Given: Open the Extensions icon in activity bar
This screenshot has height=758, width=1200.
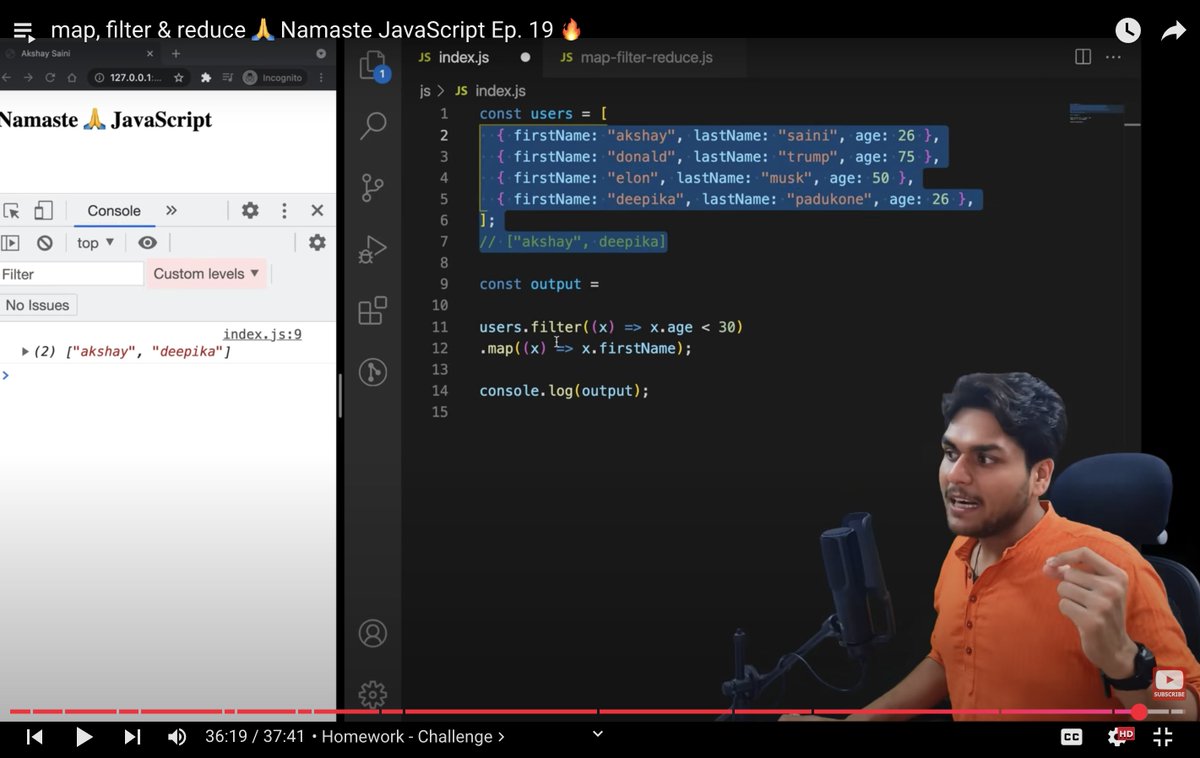Looking at the screenshot, I should 373,311.
